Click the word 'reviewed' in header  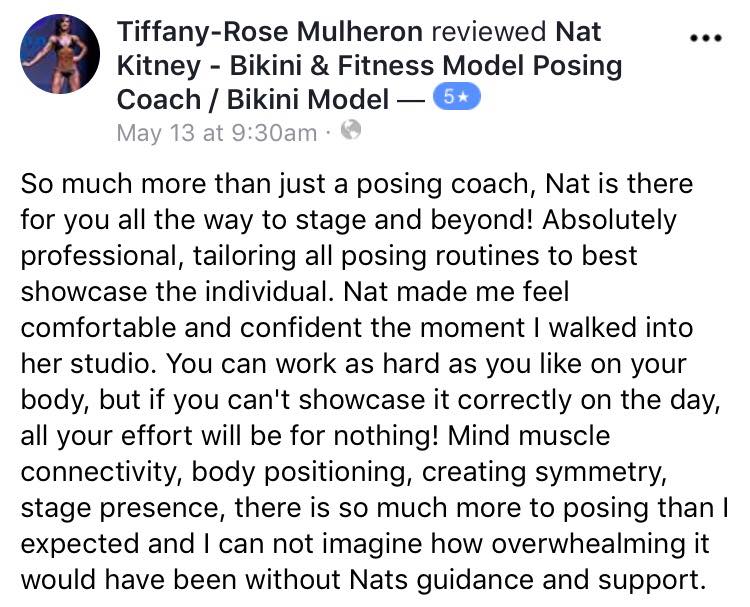pos(488,32)
